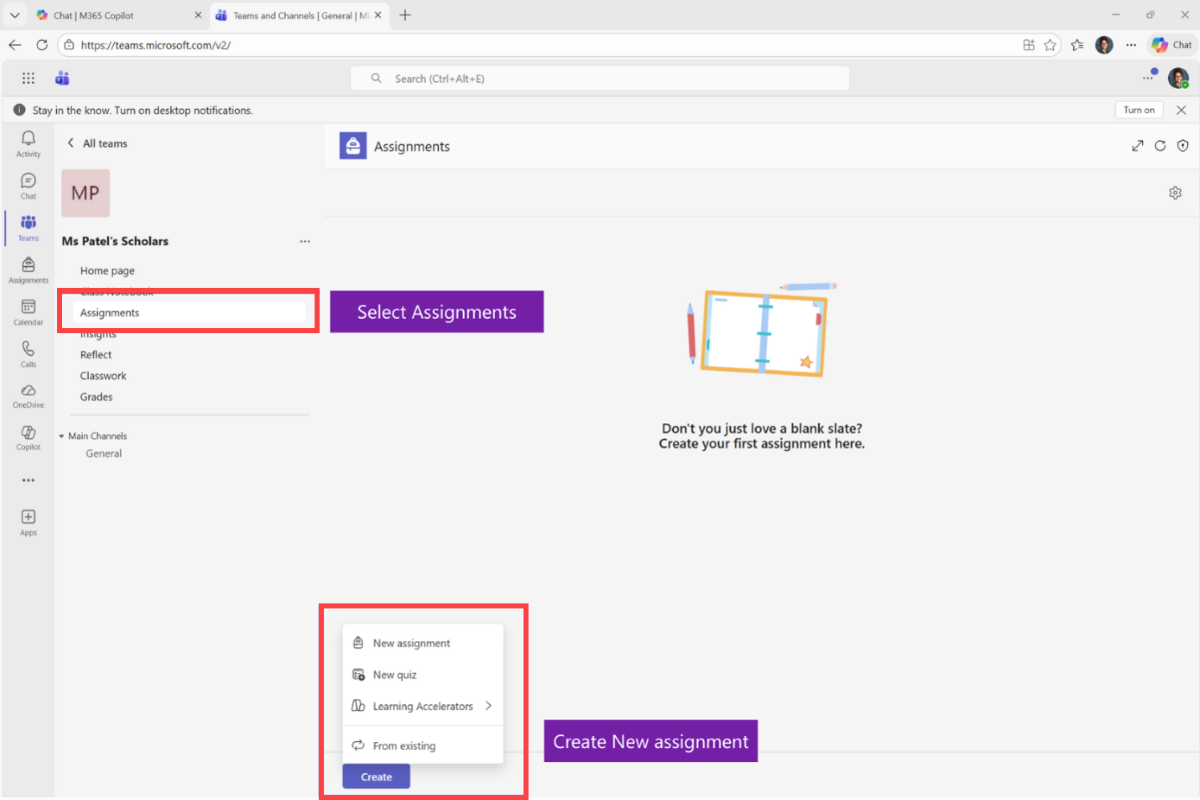1200x800 pixels.
Task: Open Assignments app in left rail
Action: click(28, 270)
